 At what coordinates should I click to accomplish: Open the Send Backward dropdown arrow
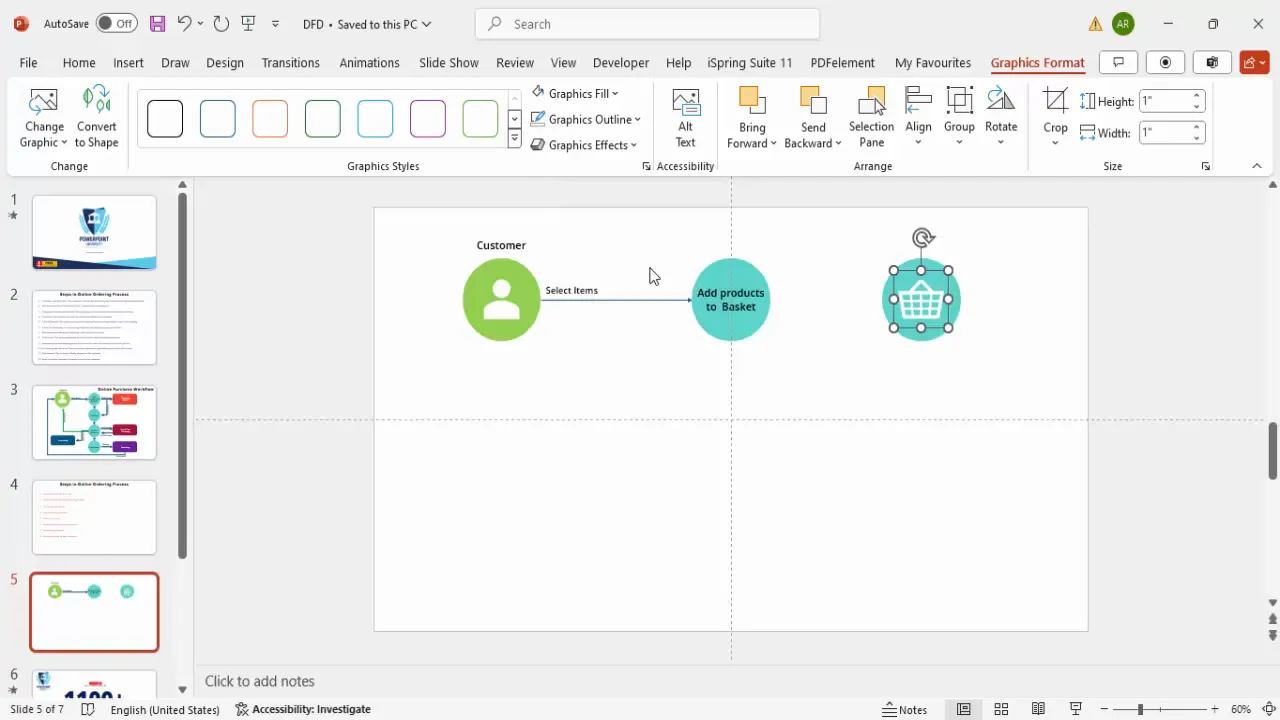click(837, 143)
